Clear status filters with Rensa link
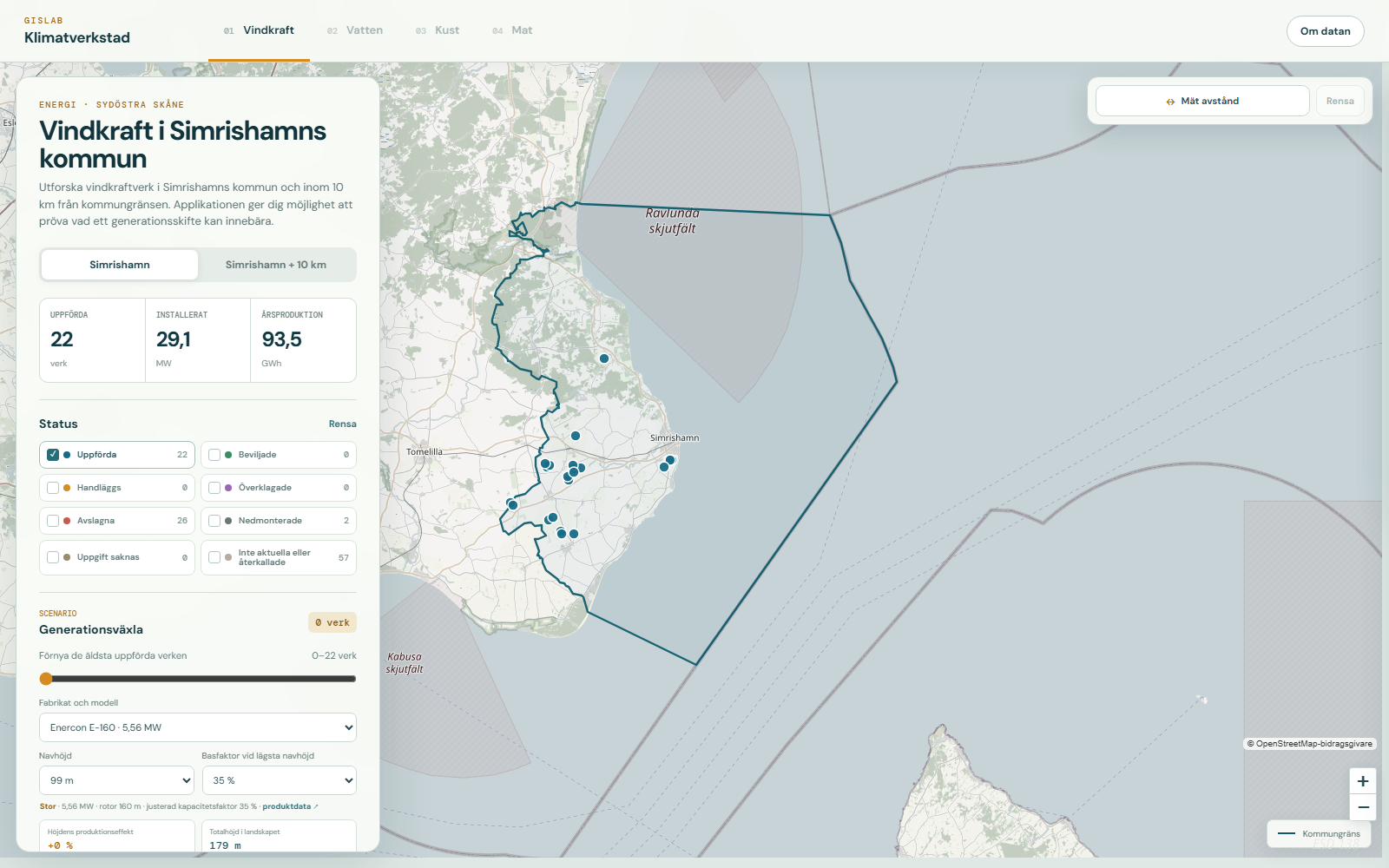 pyautogui.click(x=342, y=424)
